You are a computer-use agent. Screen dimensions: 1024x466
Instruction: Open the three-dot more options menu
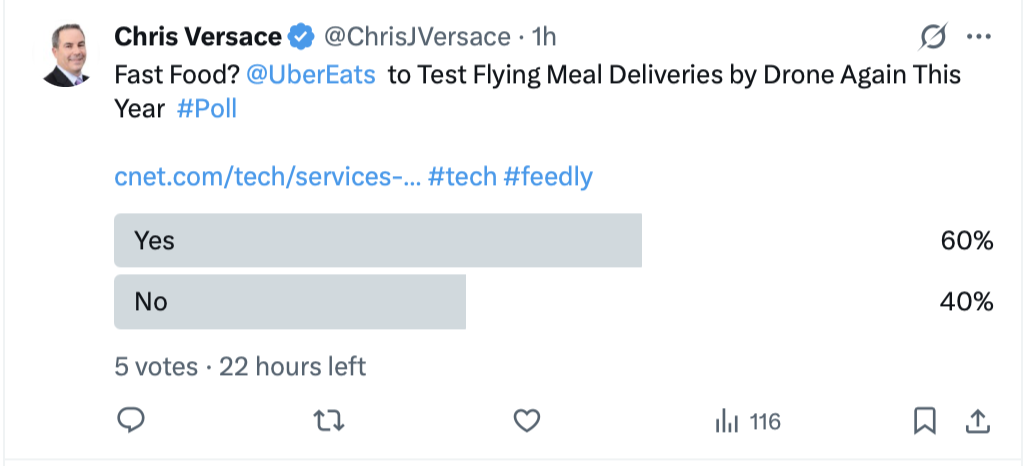(978, 38)
